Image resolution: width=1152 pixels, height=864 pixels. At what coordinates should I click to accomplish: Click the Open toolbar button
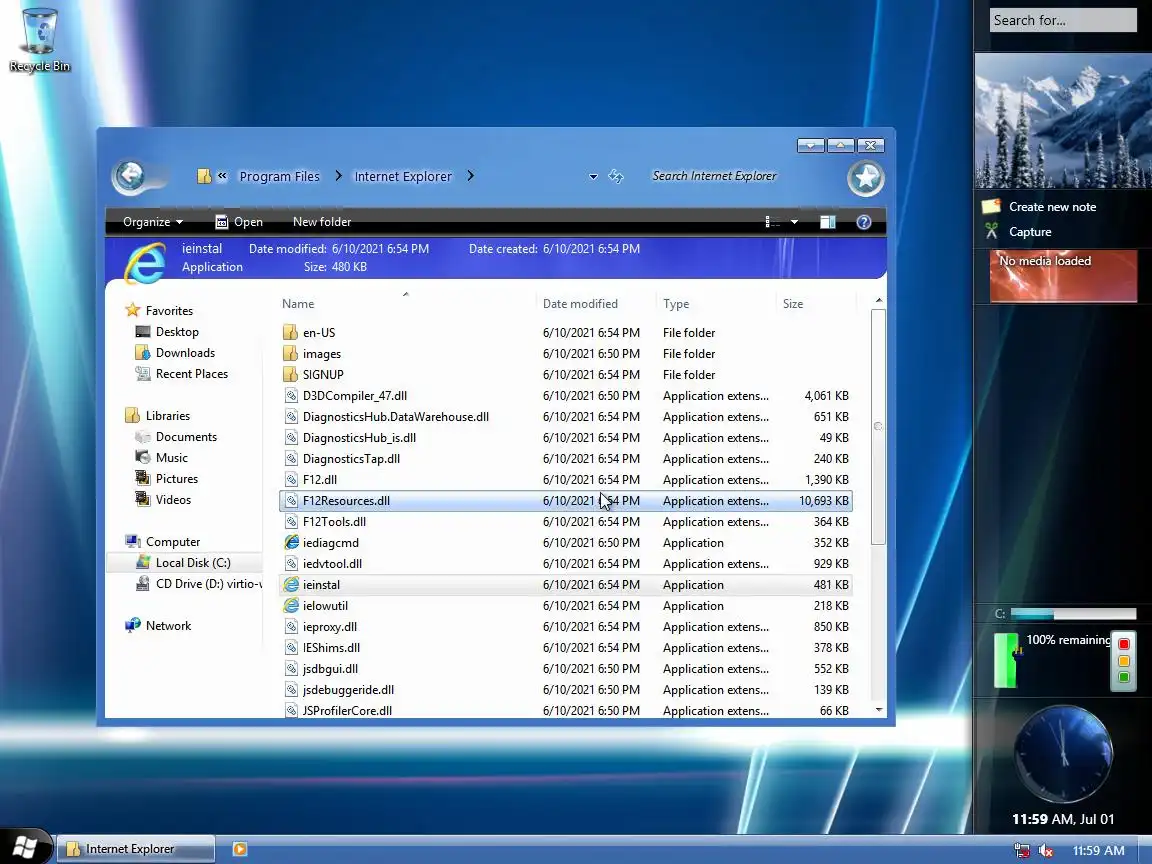pos(239,222)
